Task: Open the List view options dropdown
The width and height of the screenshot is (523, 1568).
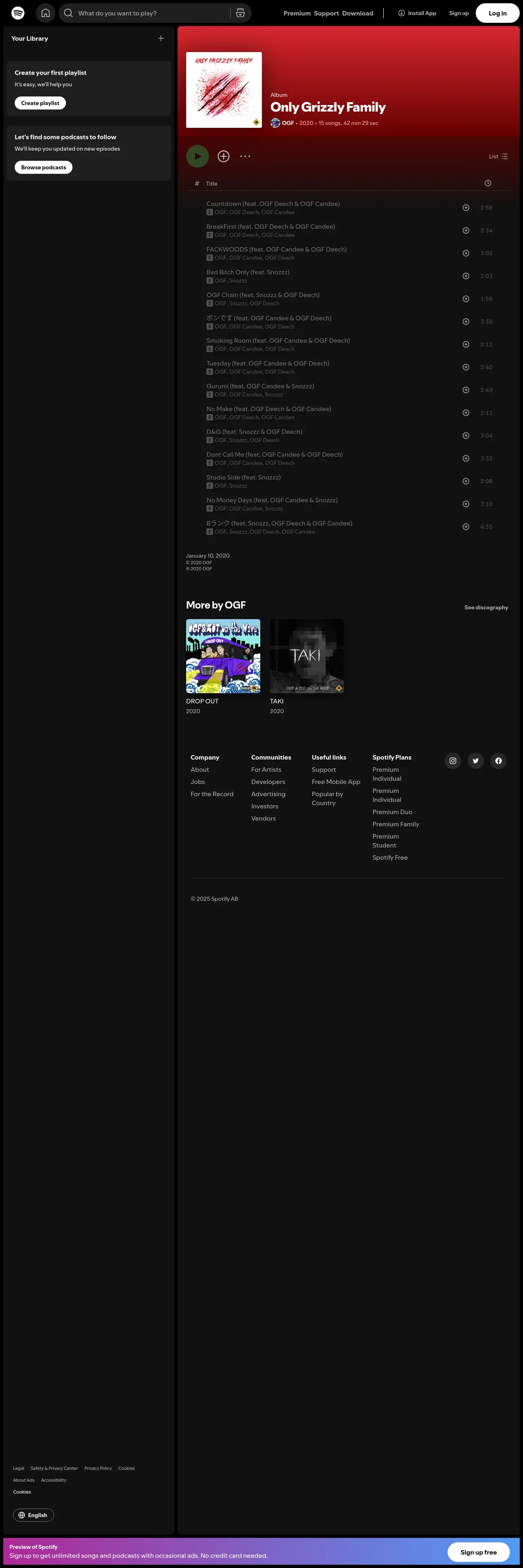Action: (499, 156)
